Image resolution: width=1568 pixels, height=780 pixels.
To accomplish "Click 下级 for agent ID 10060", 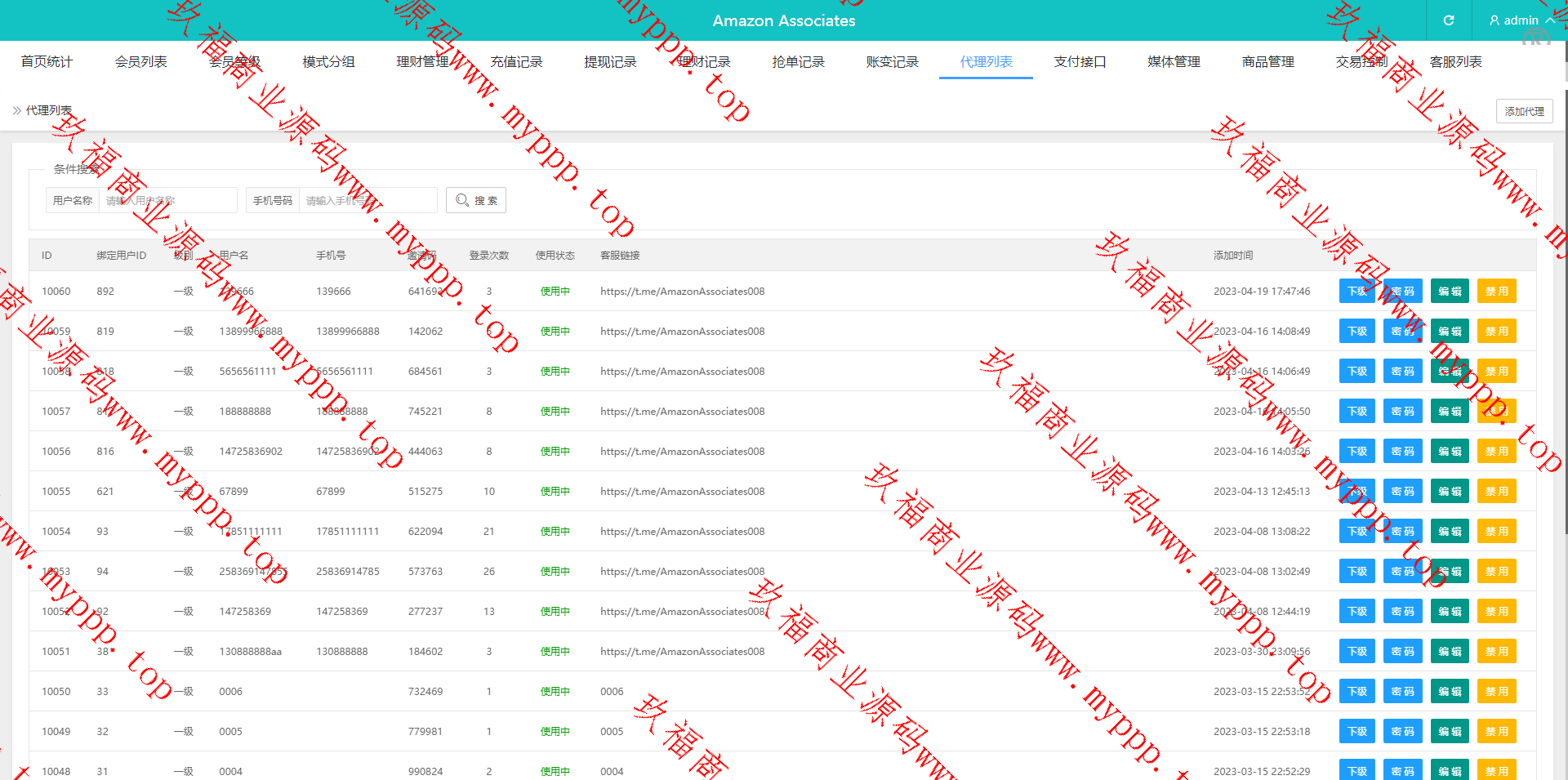I will pos(1356,292).
